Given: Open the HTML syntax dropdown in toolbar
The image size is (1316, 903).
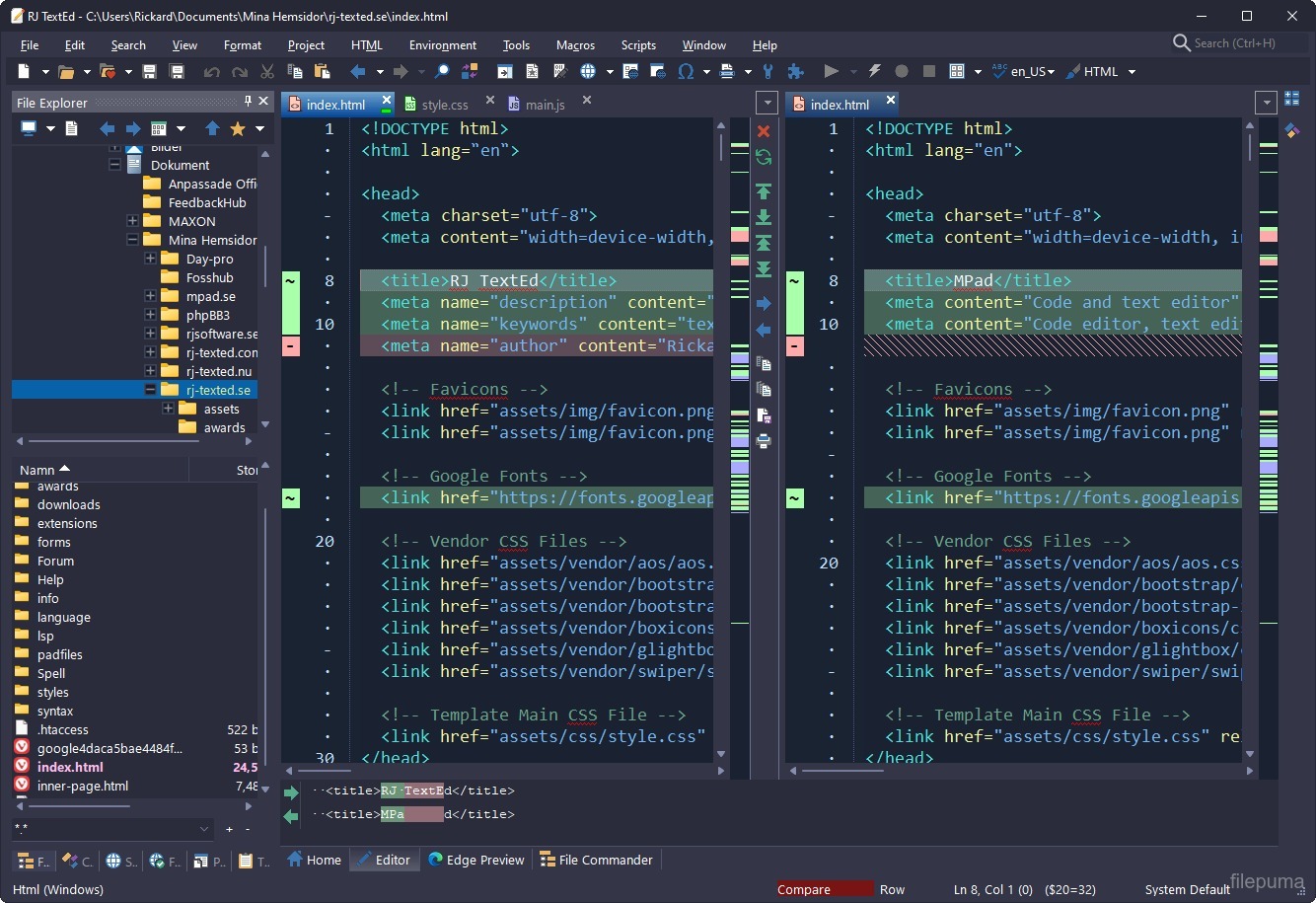Looking at the screenshot, I should pyautogui.click(x=1132, y=71).
